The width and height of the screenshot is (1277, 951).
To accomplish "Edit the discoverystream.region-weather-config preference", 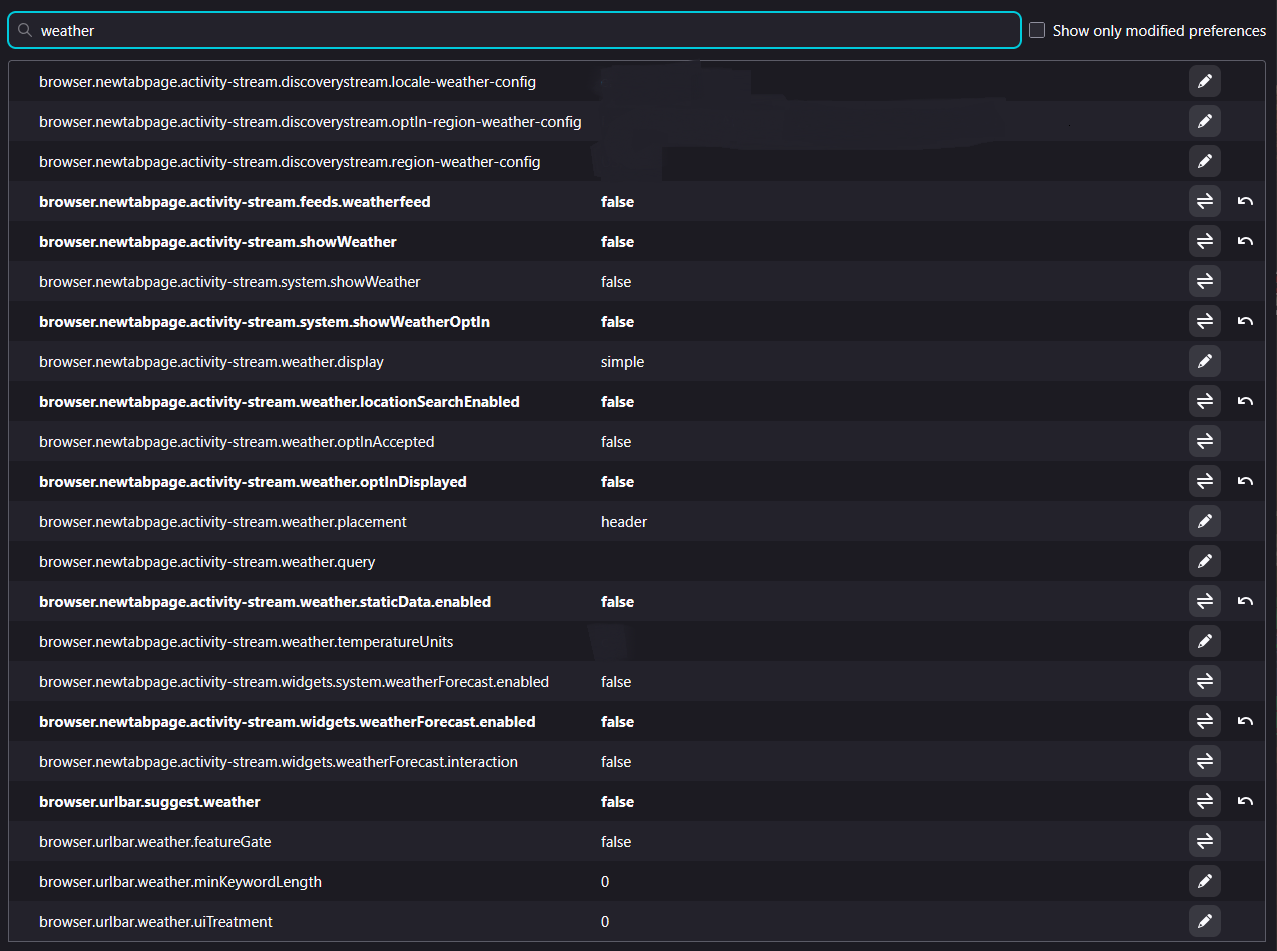I will [1204, 161].
